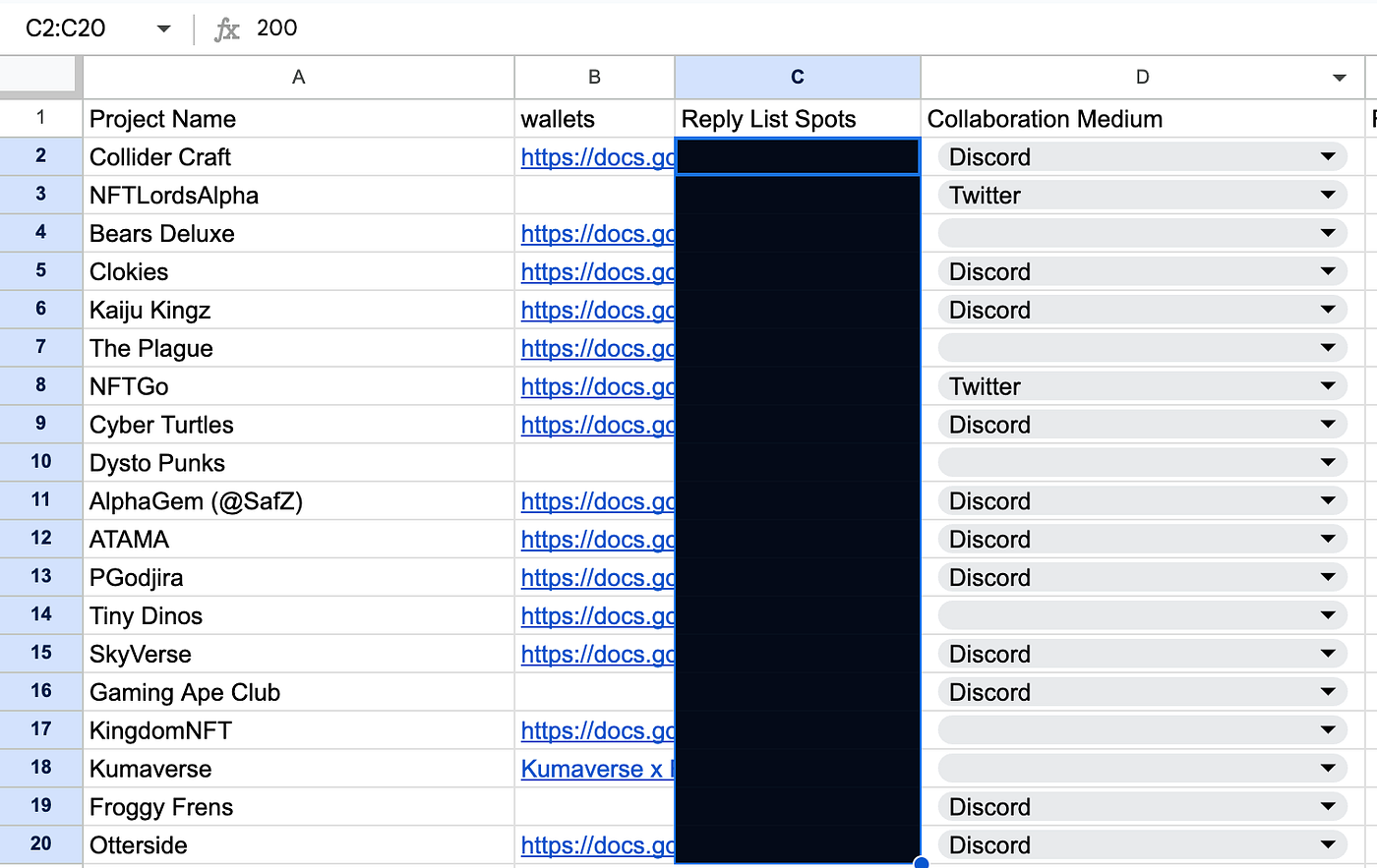Select row 20 header number

point(40,843)
